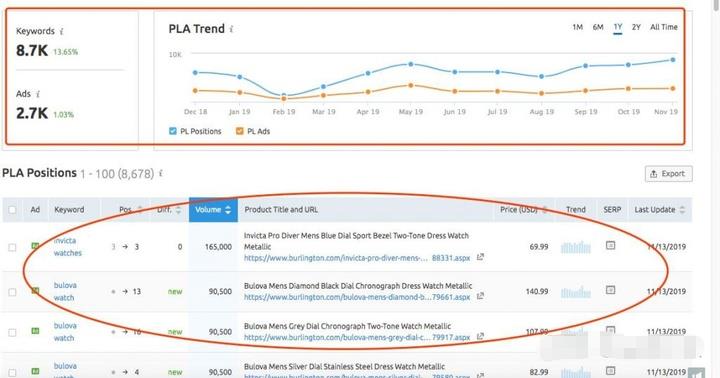The width and height of the screenshot is (720, 378).
Task: Open external link icon for Bulova Diamond Black URL
Action: (x=480, y=296)
